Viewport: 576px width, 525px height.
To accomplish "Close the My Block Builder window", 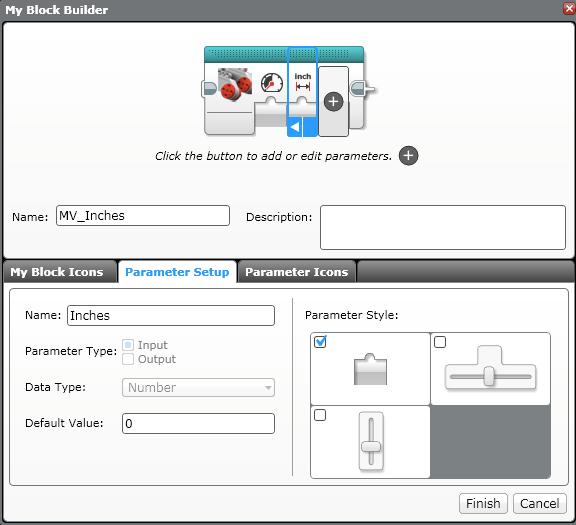I will (x=569, y=8).
